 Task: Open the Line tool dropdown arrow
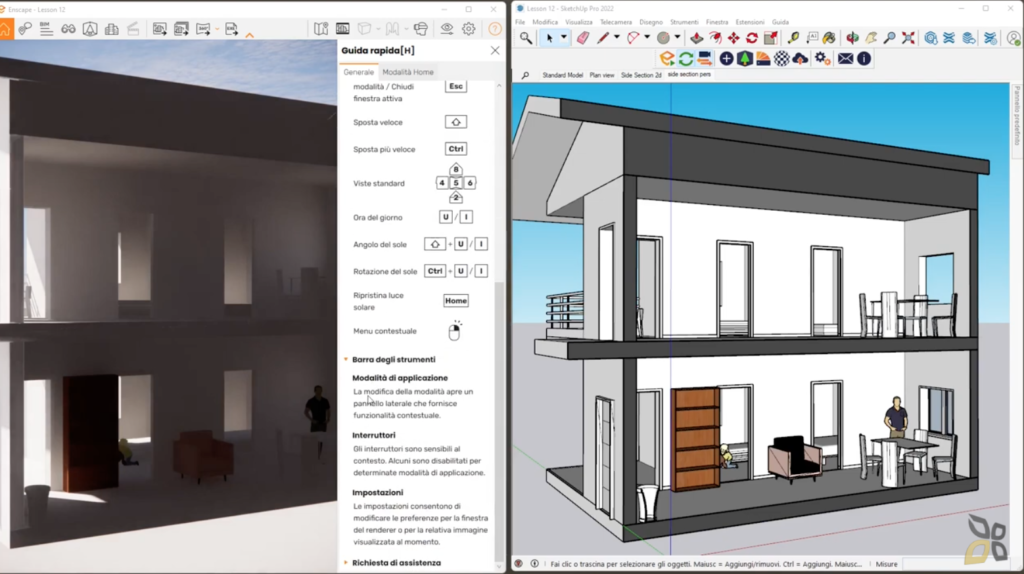coord(616,37)
